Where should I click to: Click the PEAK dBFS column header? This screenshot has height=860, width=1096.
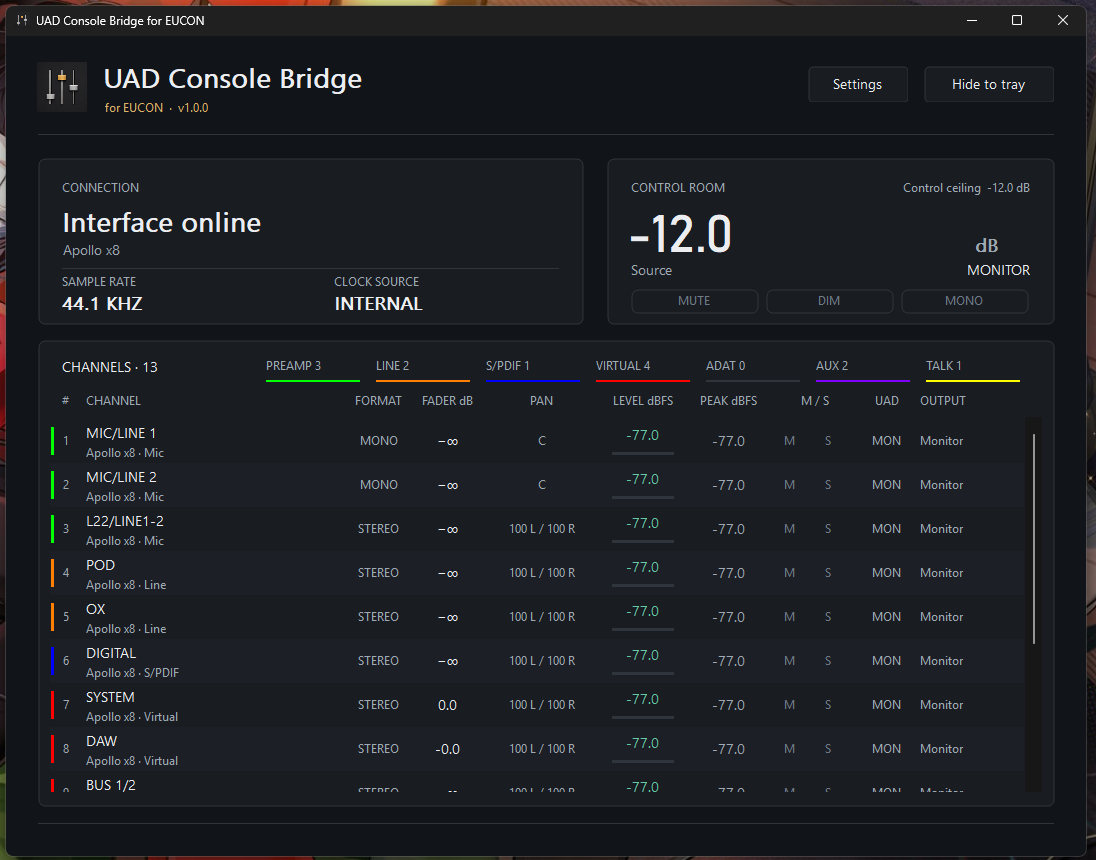point(728,401)
